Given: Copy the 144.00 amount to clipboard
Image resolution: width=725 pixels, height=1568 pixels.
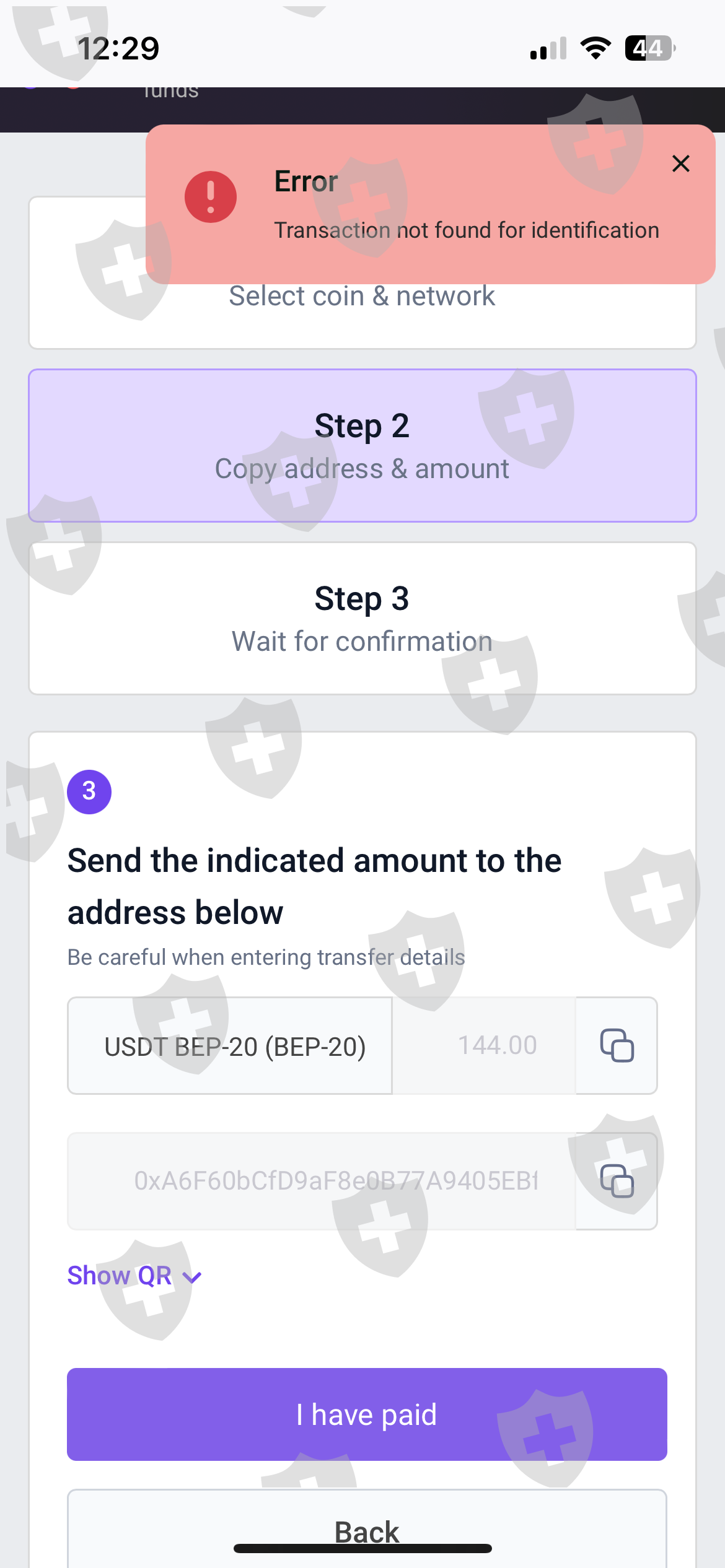Looking at the screenshot, I should 617,1045.
